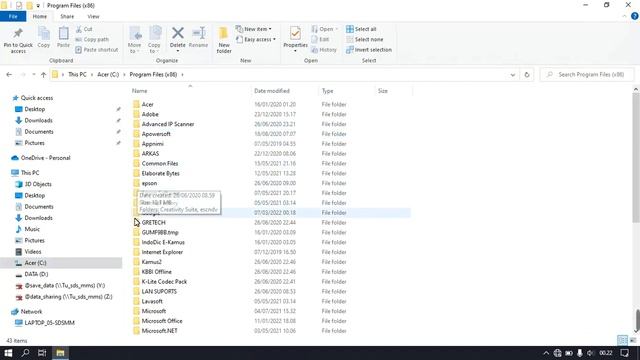The image size is (640, 360).
Task: Click the blue Help question icon
Action: point(634,16)
